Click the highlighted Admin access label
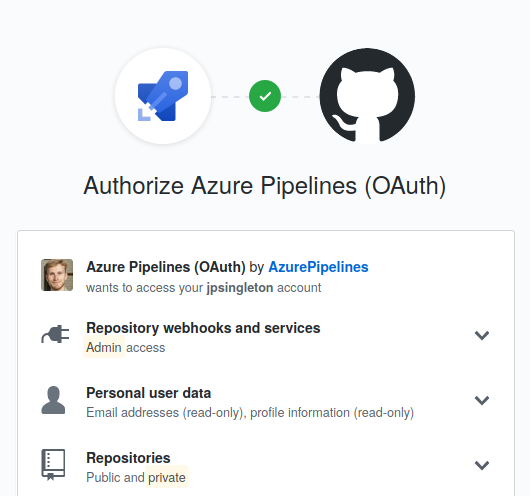 point(104,347)
